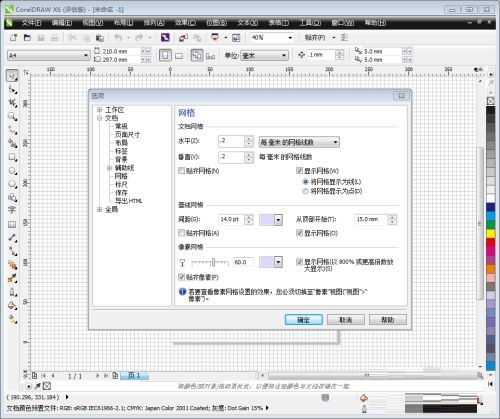Select the Zoom tool magnifier
500x419 pixels.
tap(12, 117)
